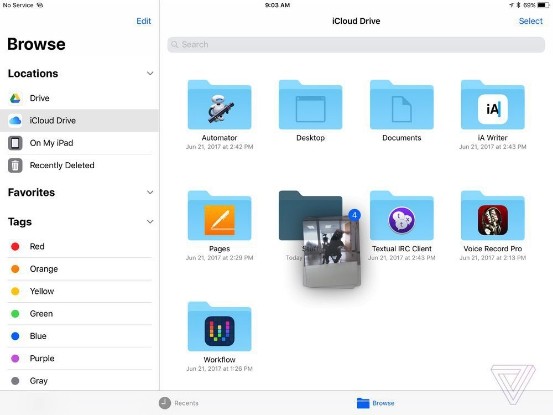553x415 pixels.
Task: Switch to the Browse tab
Action: pyautogui.click(x=376, y=403)
